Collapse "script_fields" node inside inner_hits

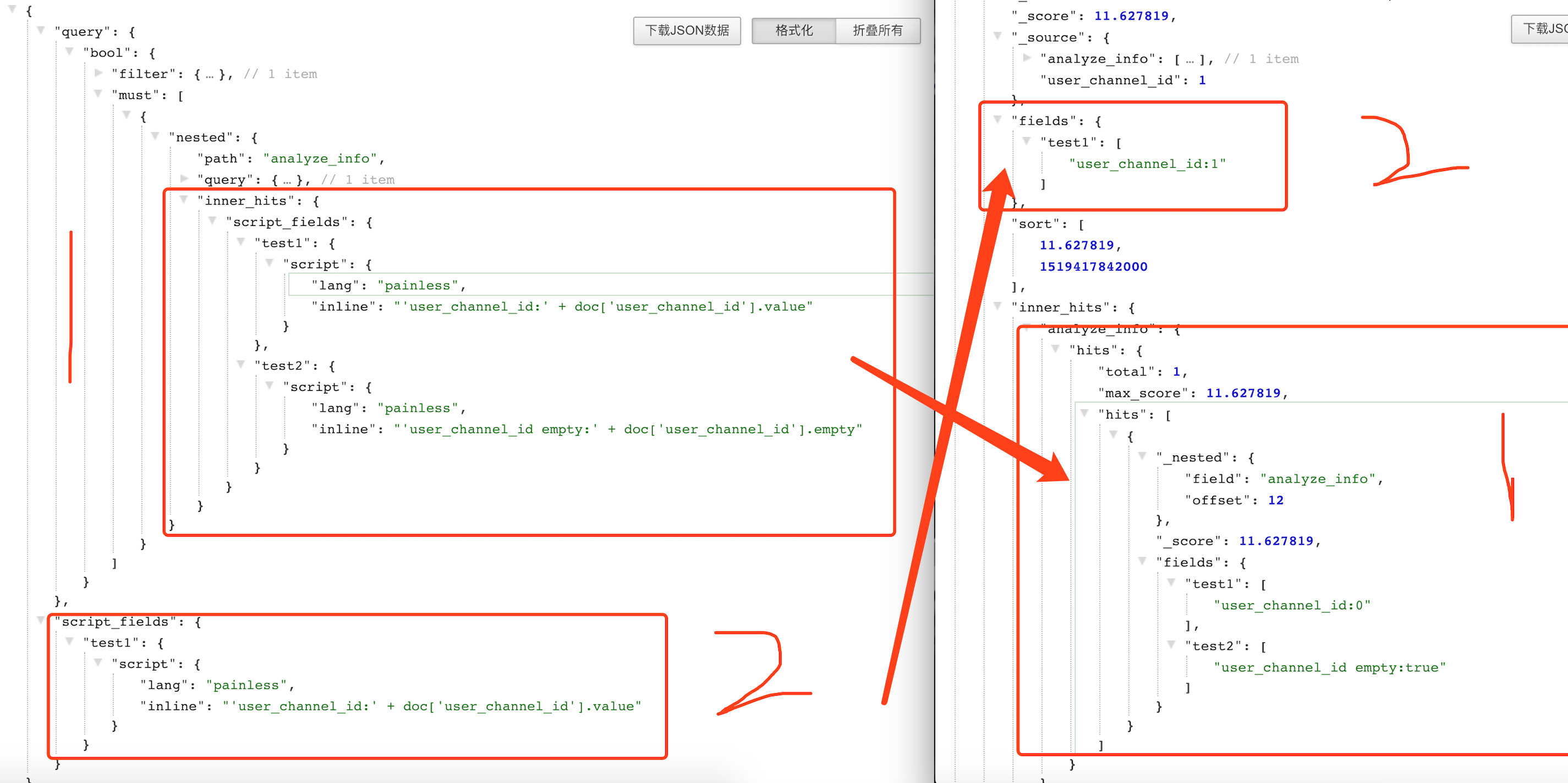212,220
